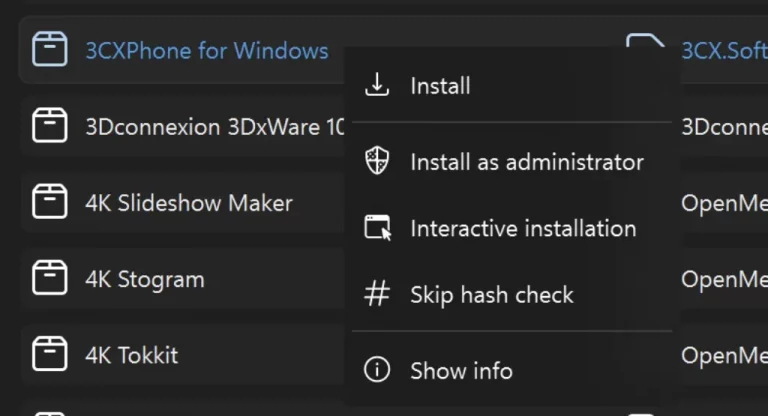Select the 4K Stogram name
The width and height of the screenshot is (768, 416).
point(144,279)
